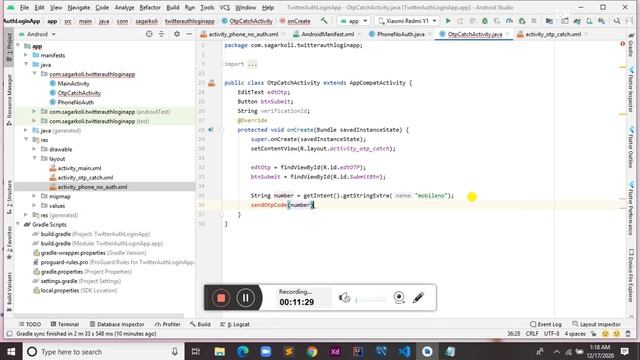Open project panel settings gear
Image resolution: width=640 pixels, height=360 pixels.
pos(177,34)
